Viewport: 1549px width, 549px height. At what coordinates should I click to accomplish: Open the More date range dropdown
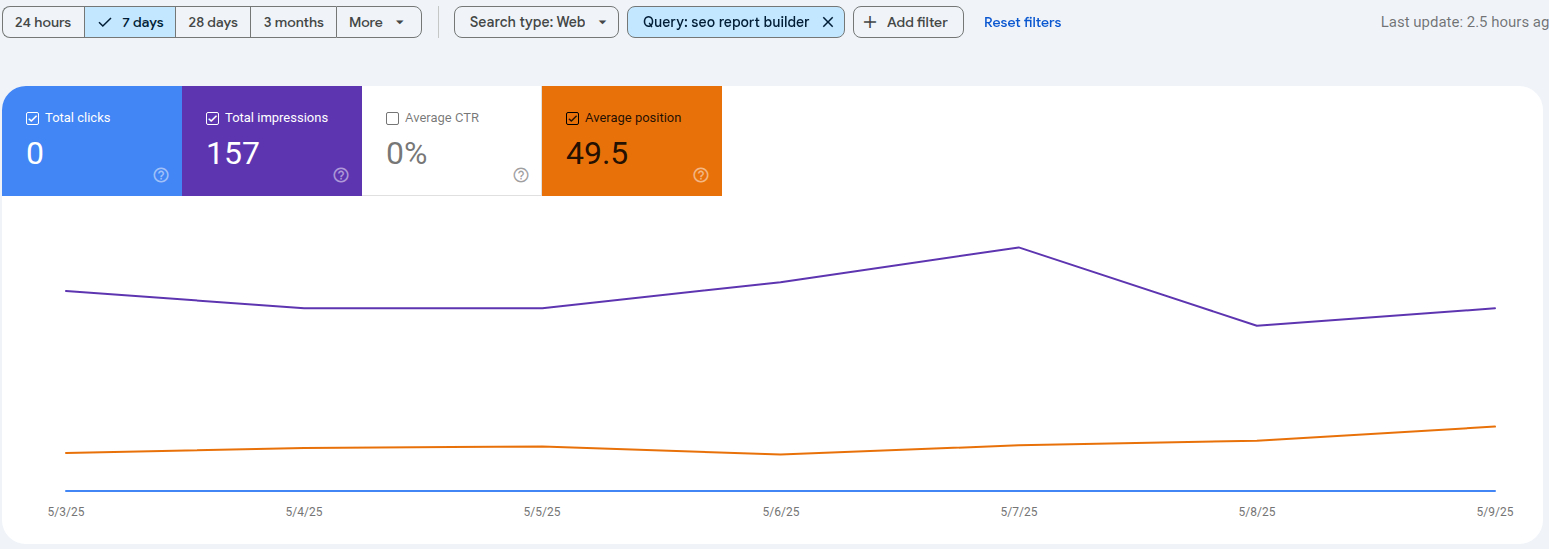[379, 22]
